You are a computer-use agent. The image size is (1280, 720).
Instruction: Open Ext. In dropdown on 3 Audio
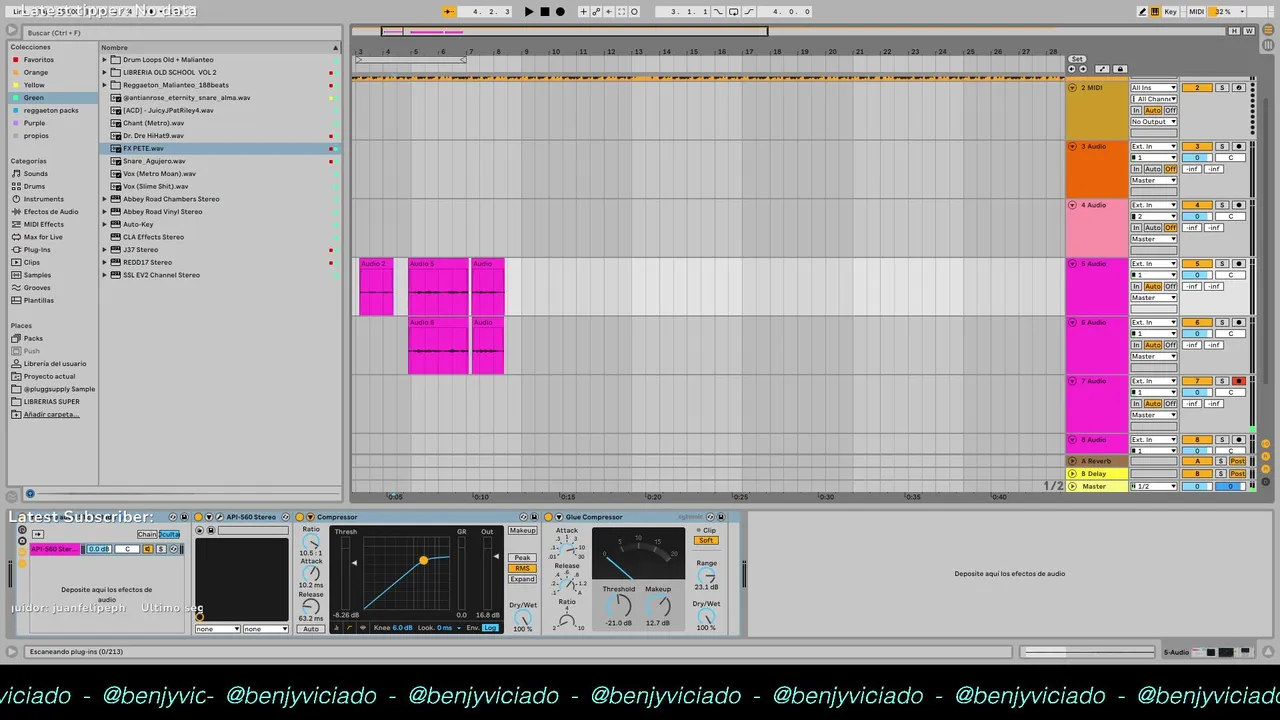click(x=1154, y=147)
